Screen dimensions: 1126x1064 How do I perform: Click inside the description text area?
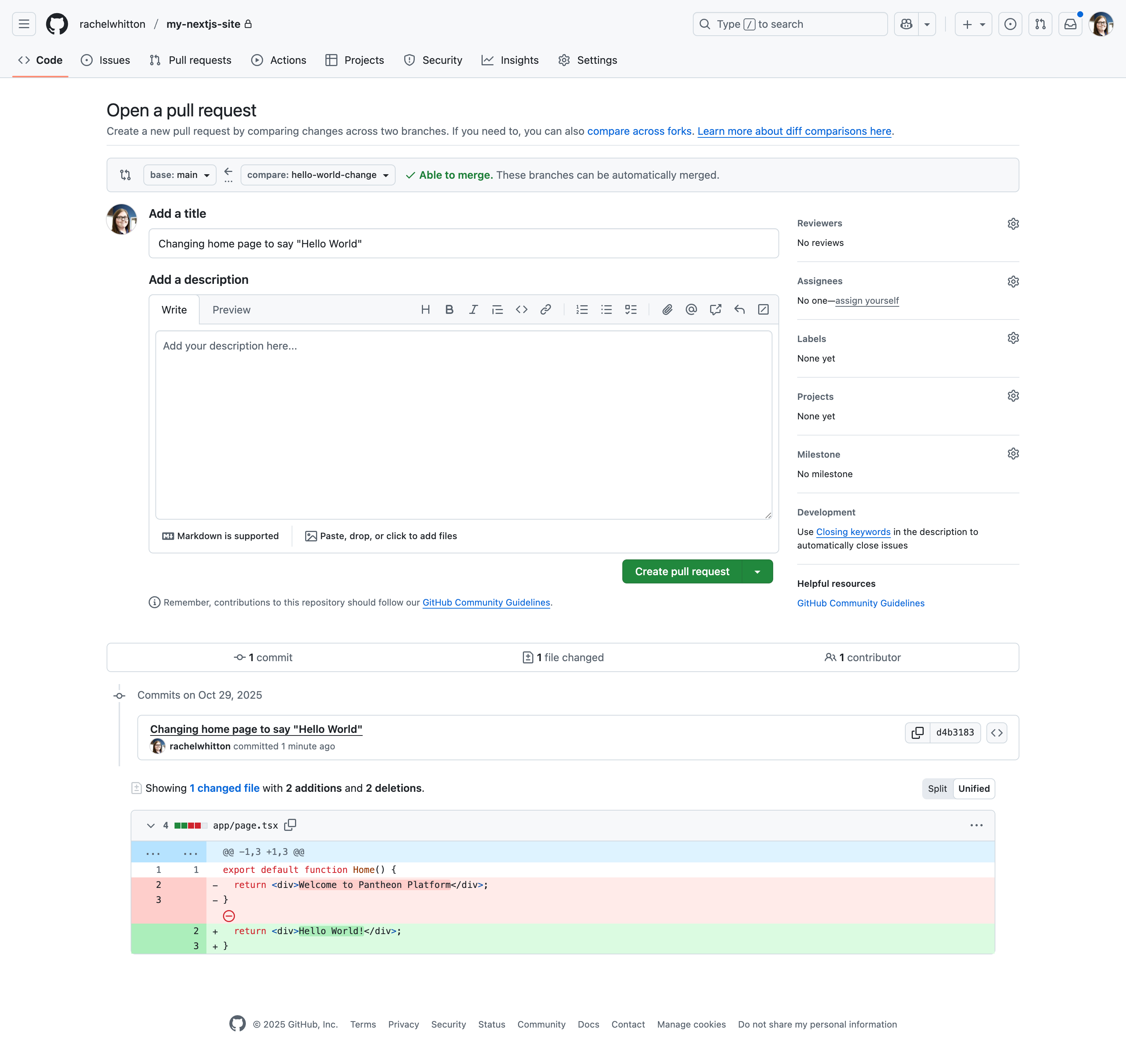[x=463, y=425]
